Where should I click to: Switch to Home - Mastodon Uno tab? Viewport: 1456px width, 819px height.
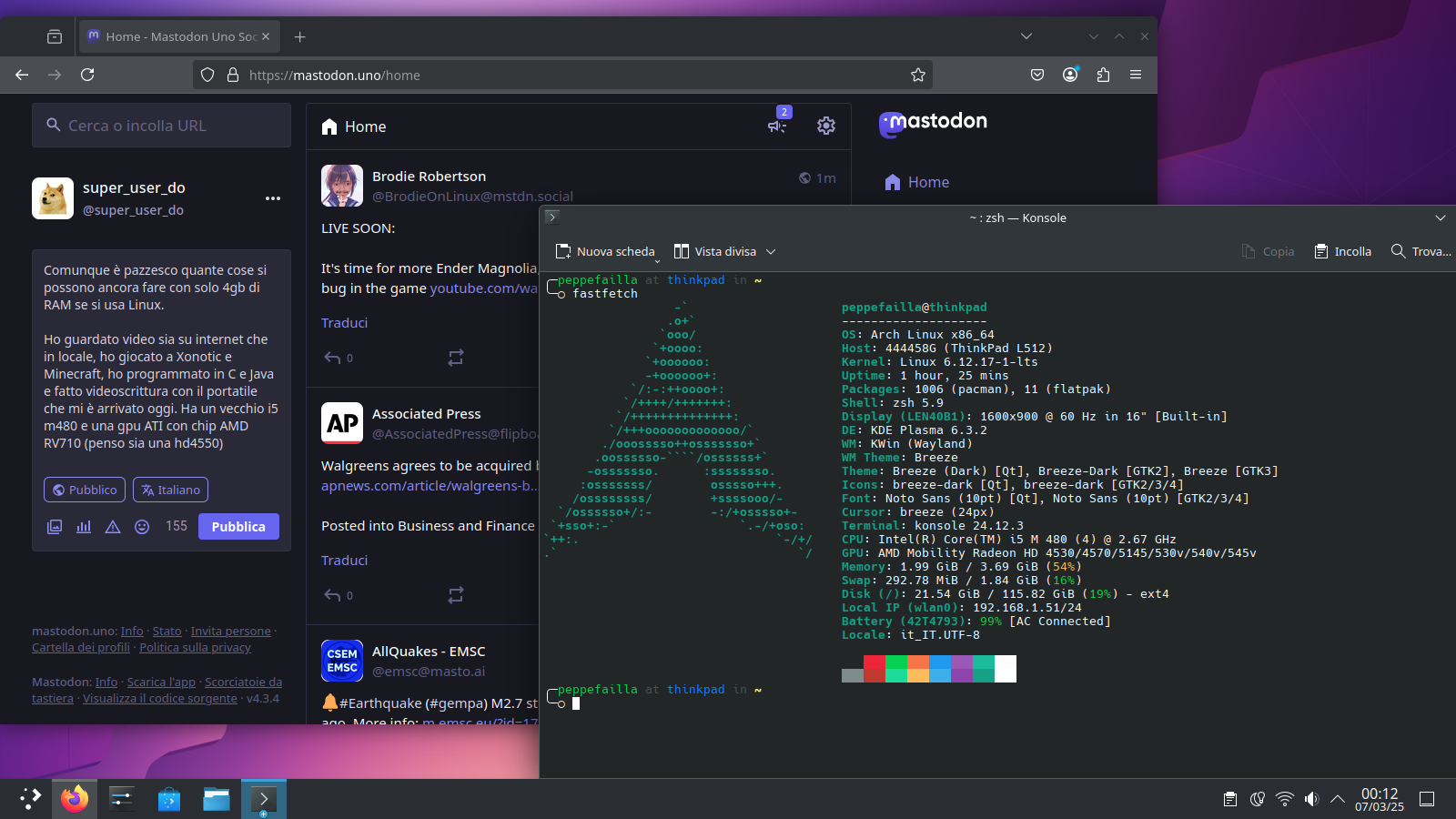(x=180, y=36)
